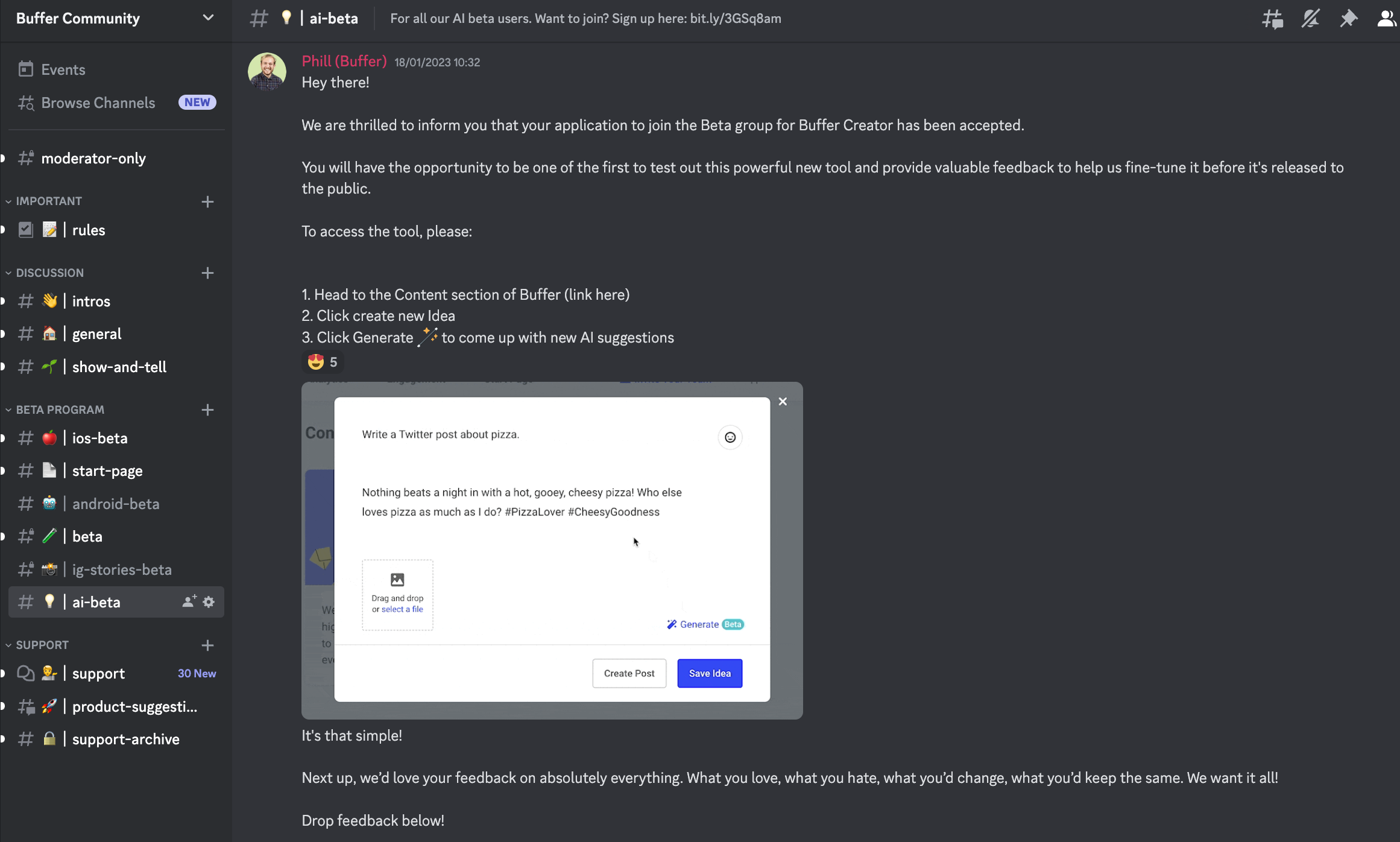Click invite people icon on ai-beta
Viewport: 1400px width, 842px height.
pos(189,602)
